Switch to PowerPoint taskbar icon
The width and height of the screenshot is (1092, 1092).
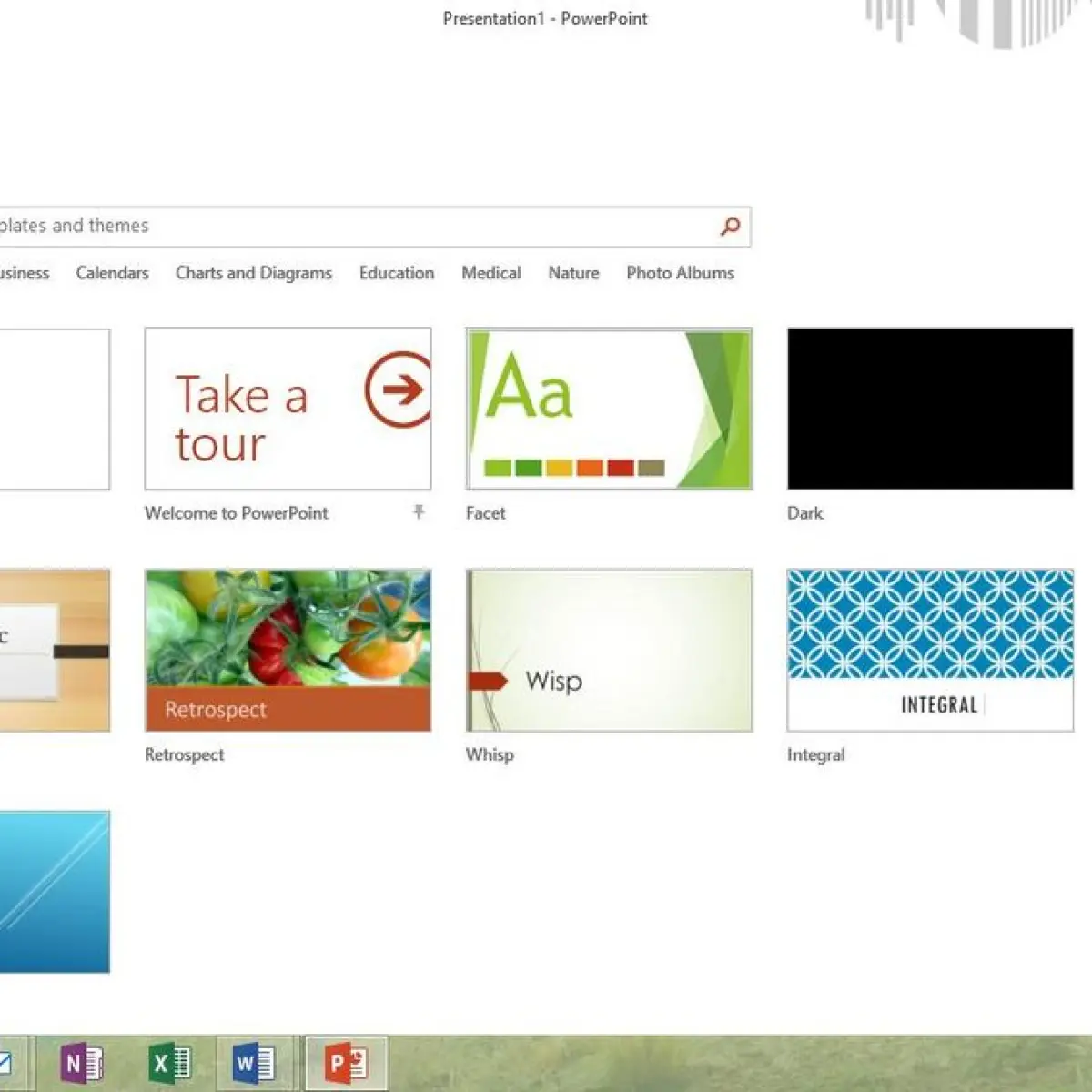pyautogui.click(x=347, y=1063)
